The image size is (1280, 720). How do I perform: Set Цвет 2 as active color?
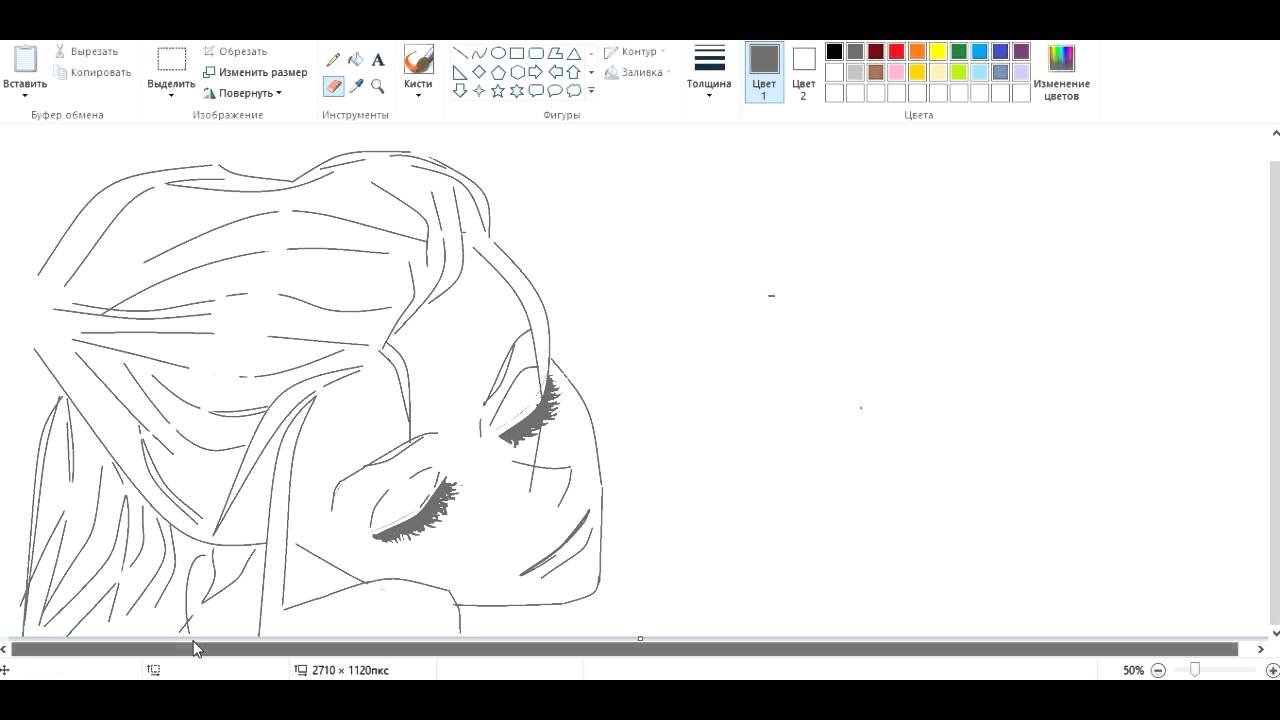804,71
